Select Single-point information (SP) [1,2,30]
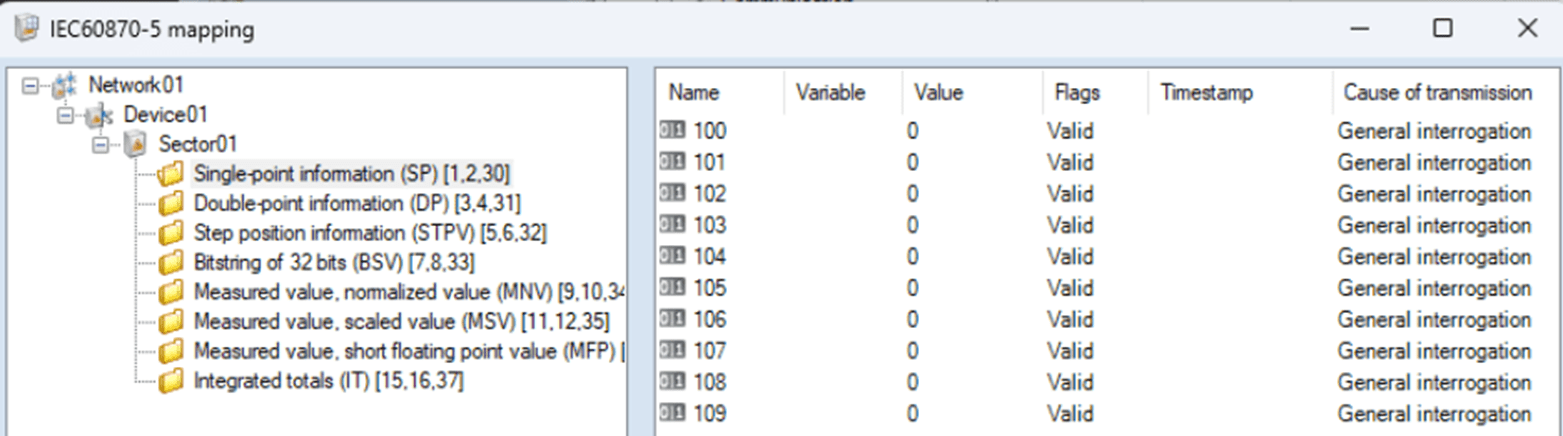1563x436 pixels. pos(352,174)
